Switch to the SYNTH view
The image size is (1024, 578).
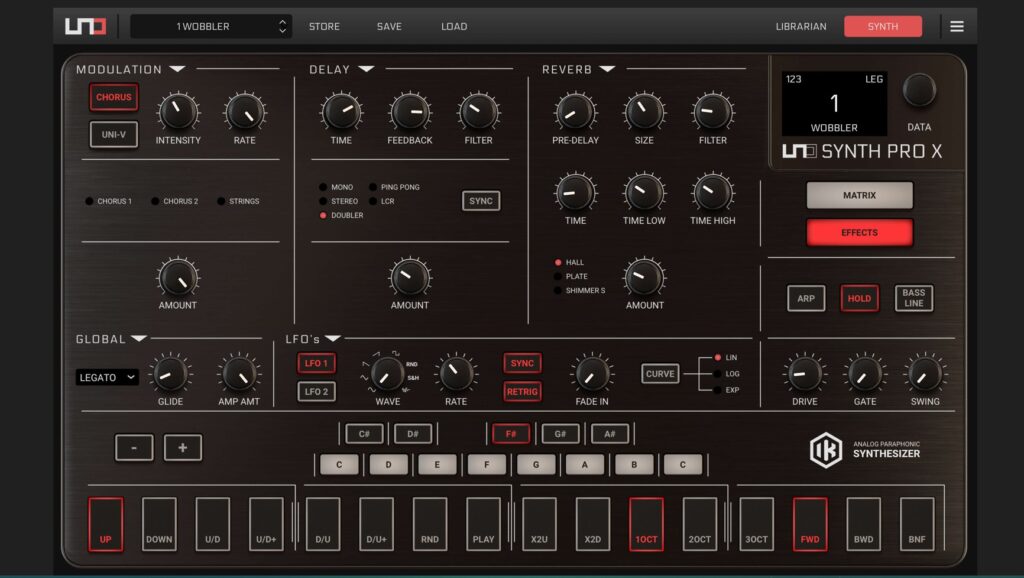pyautogui.click(x=883, y=26)
